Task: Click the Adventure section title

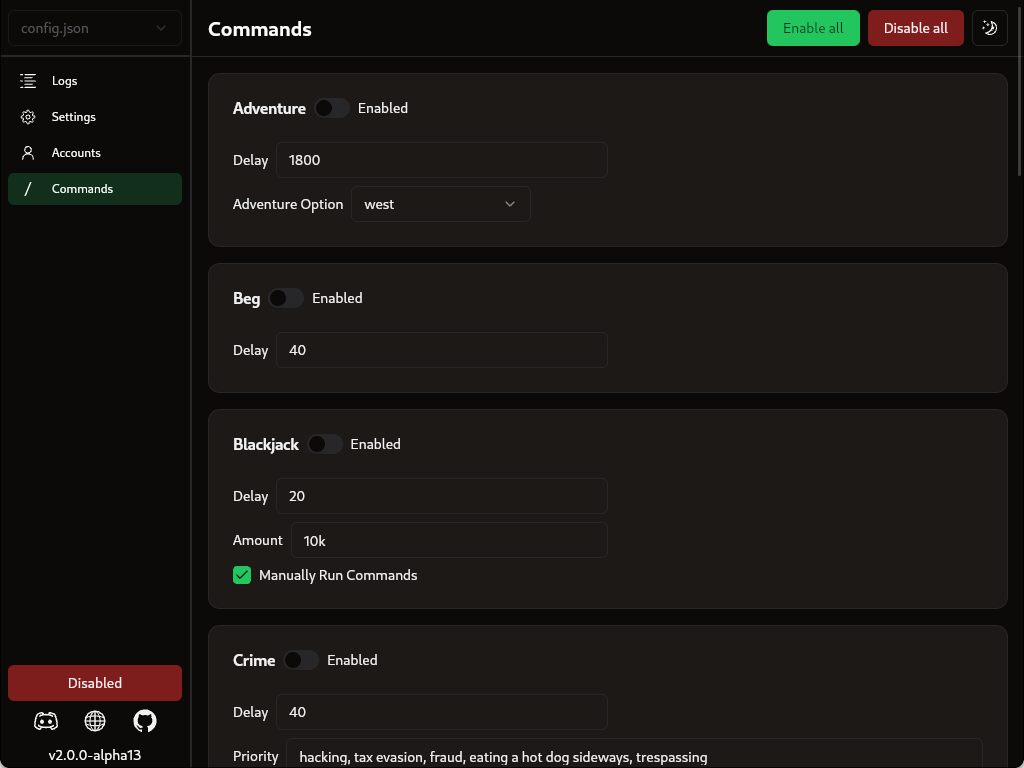Action: pyautogui.click(x=269, y=108)
